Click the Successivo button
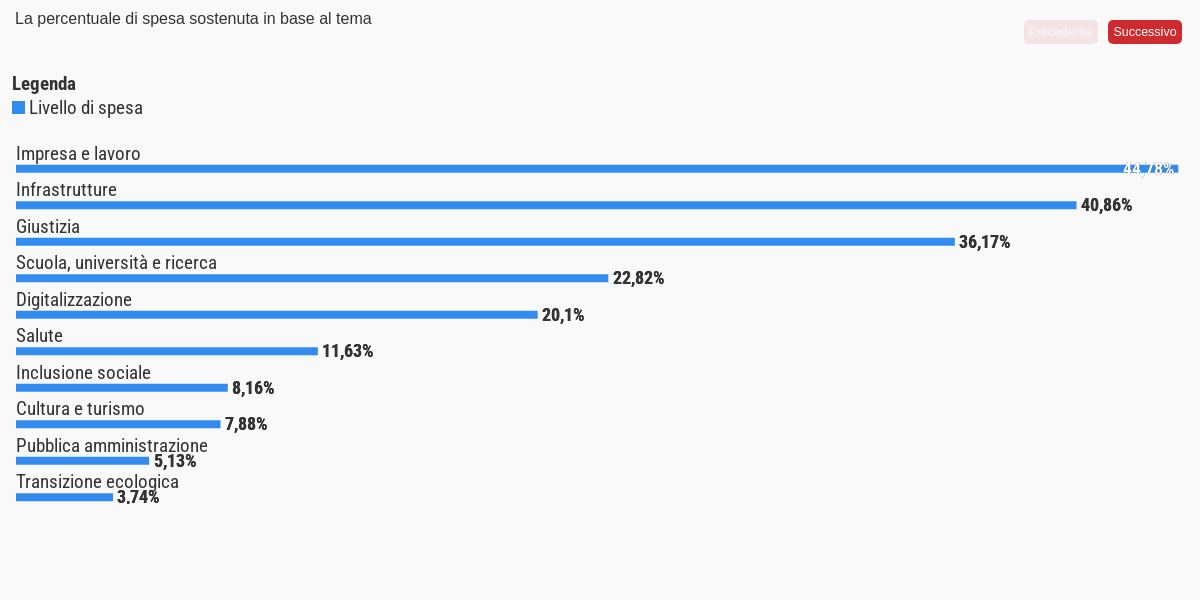This screenshot has height=600, width=1200. tap(1145, 32)
